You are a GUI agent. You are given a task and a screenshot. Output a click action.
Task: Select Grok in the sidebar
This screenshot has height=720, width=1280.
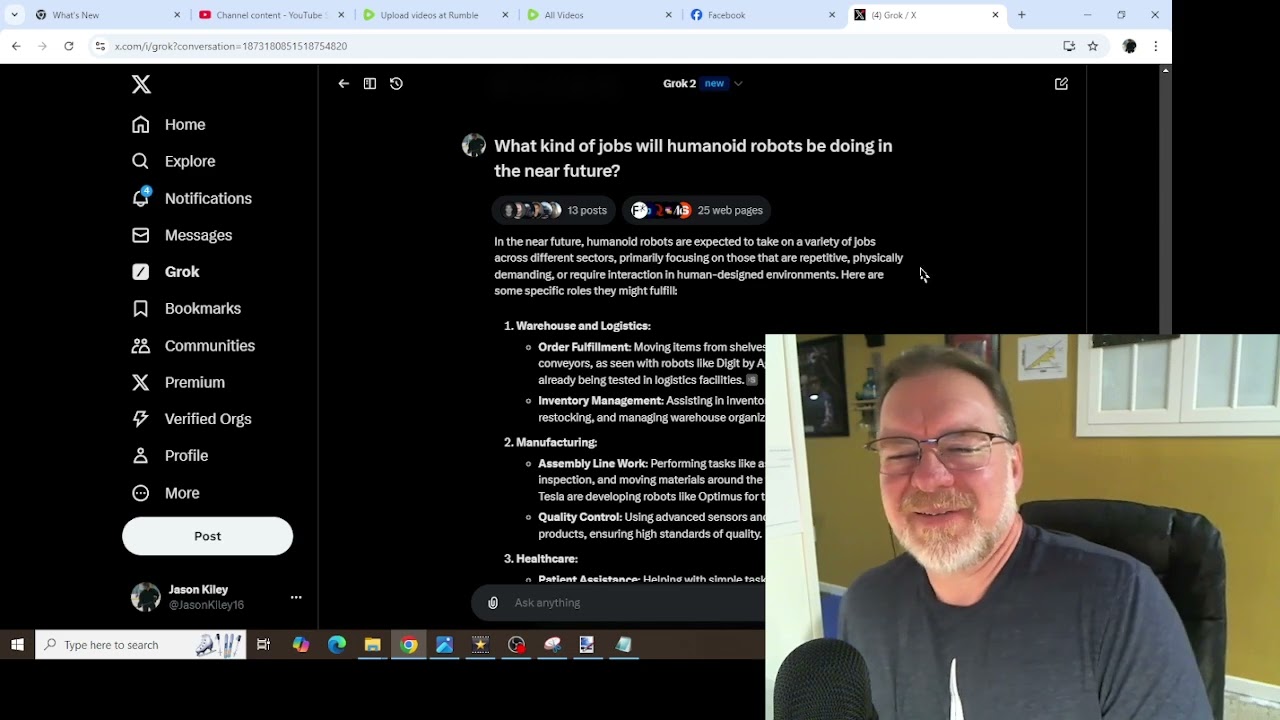pos(165,272)
